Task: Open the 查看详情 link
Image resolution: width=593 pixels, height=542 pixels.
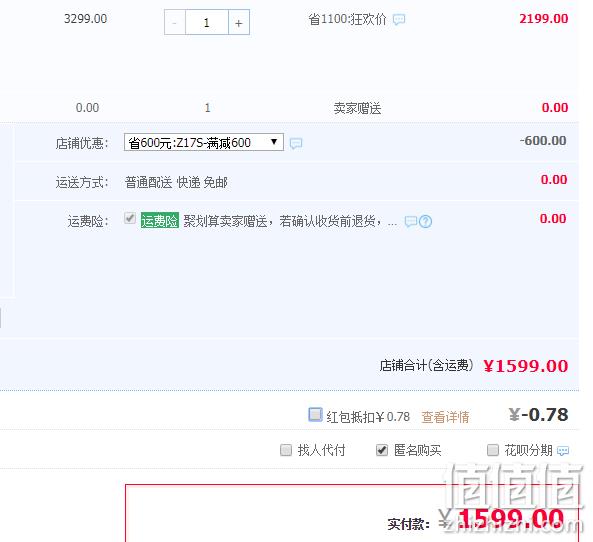Action: pos(445,417)
